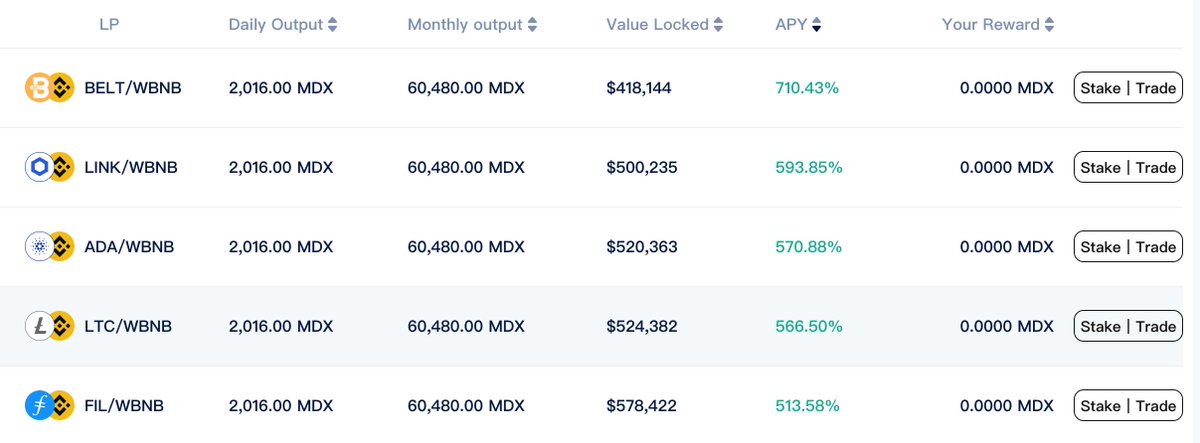1200x443 pixels.
Task: Click the $524,382 value locked cell
Action: click(642, 326)
